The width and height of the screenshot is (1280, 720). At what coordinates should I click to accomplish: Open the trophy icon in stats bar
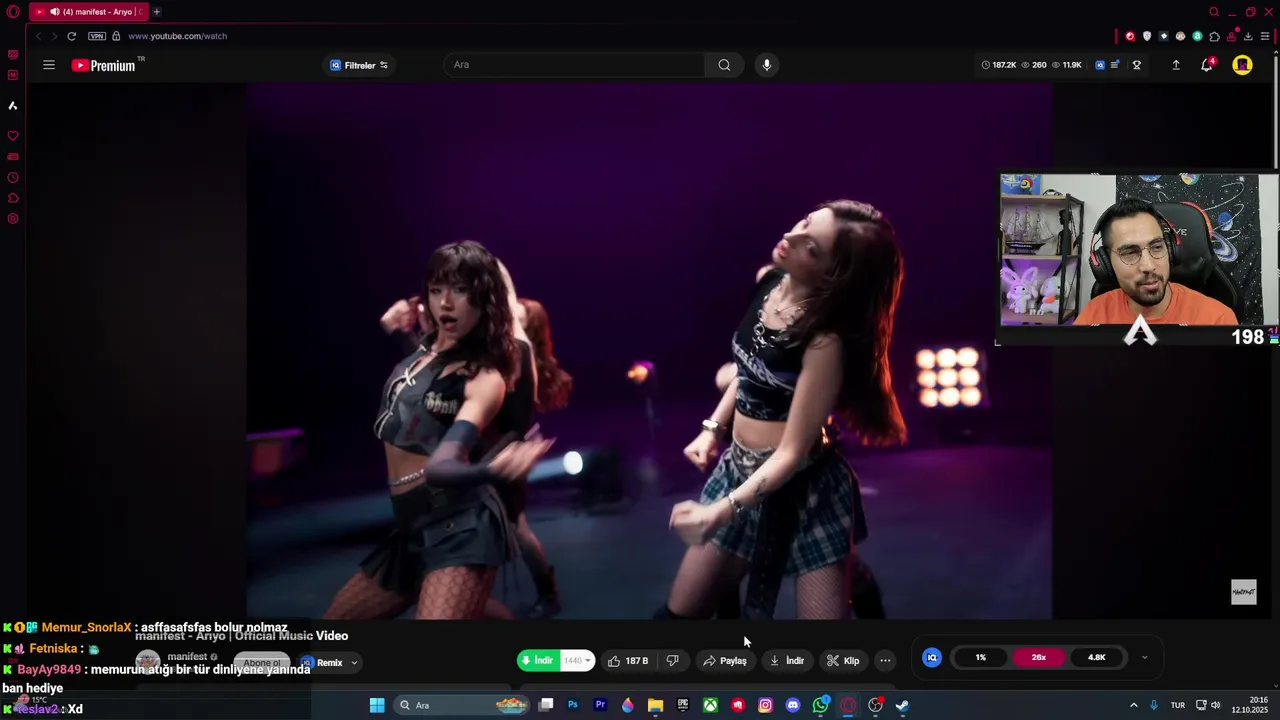click(x=1137, y=65)
